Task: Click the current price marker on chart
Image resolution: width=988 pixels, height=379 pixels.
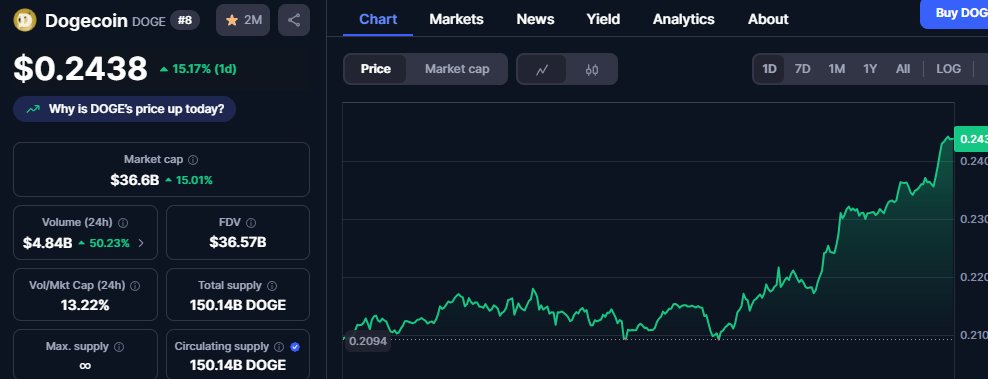Action: click(x=971, y=139)
